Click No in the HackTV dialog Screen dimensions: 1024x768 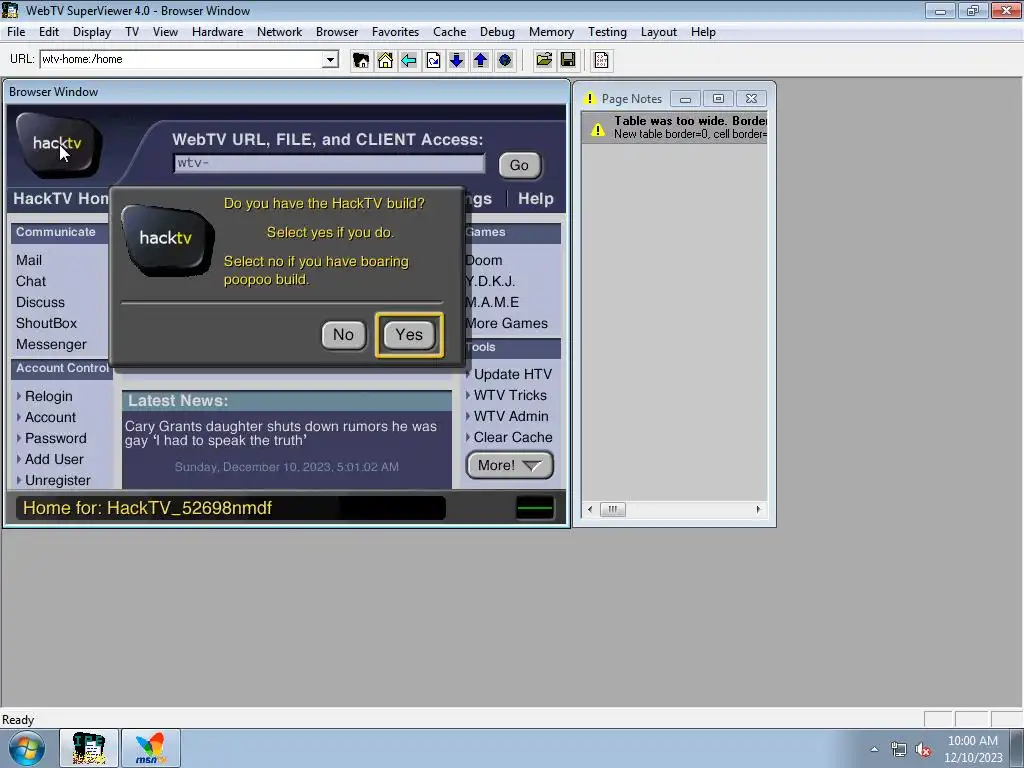[x=344, y=334]
